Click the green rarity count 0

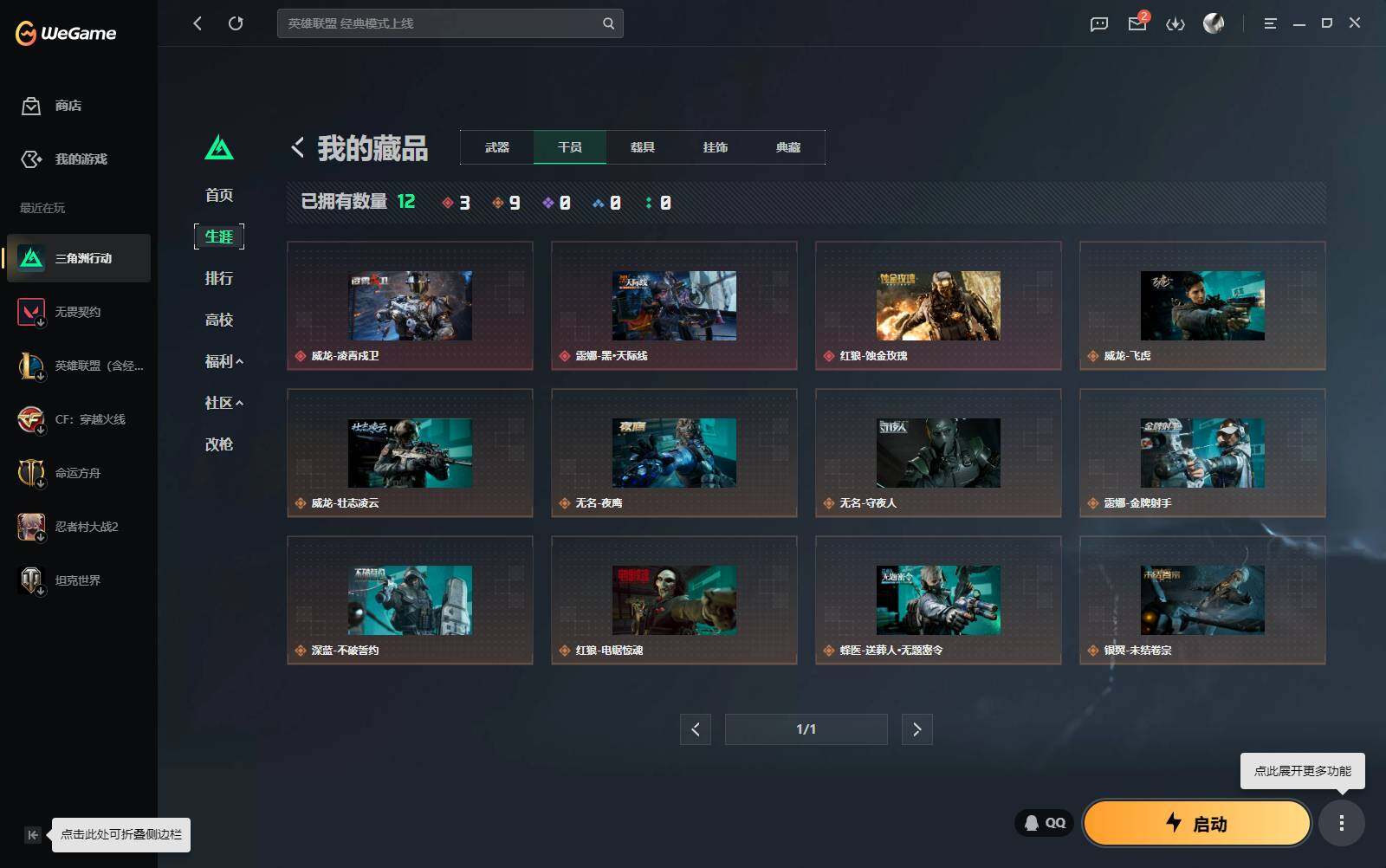point(658,203)
